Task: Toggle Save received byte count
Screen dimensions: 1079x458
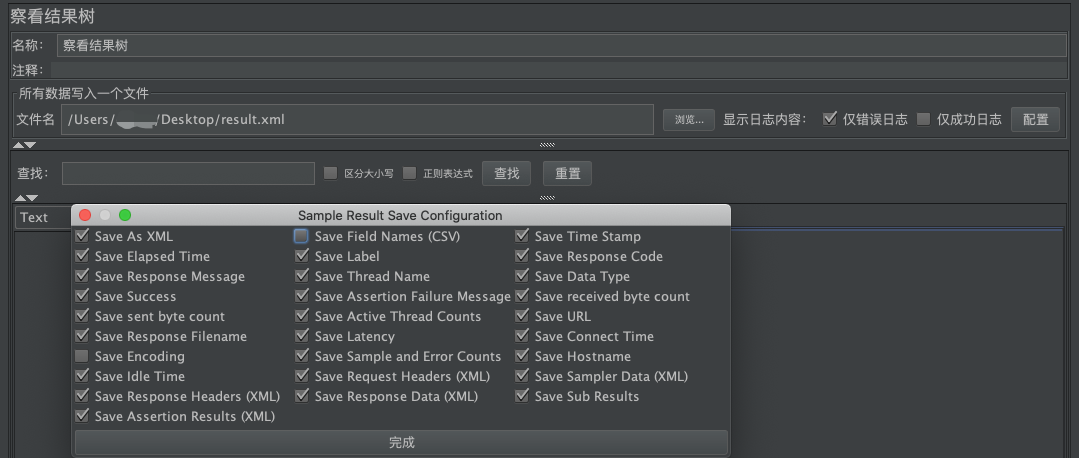Action: [522, 296]
